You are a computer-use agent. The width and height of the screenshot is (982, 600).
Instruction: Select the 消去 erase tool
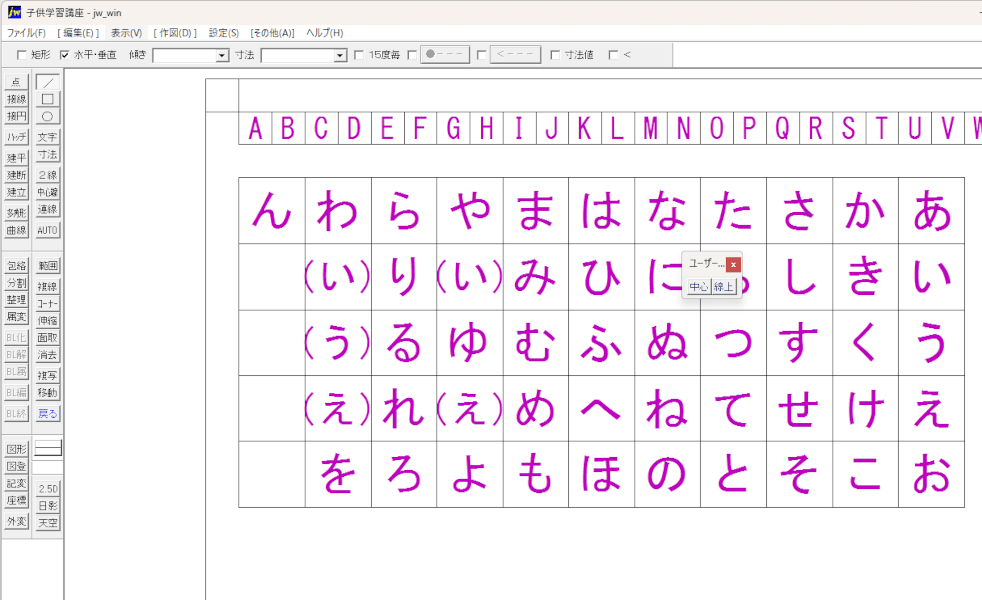pyautogui.click(x=48, y=355)
